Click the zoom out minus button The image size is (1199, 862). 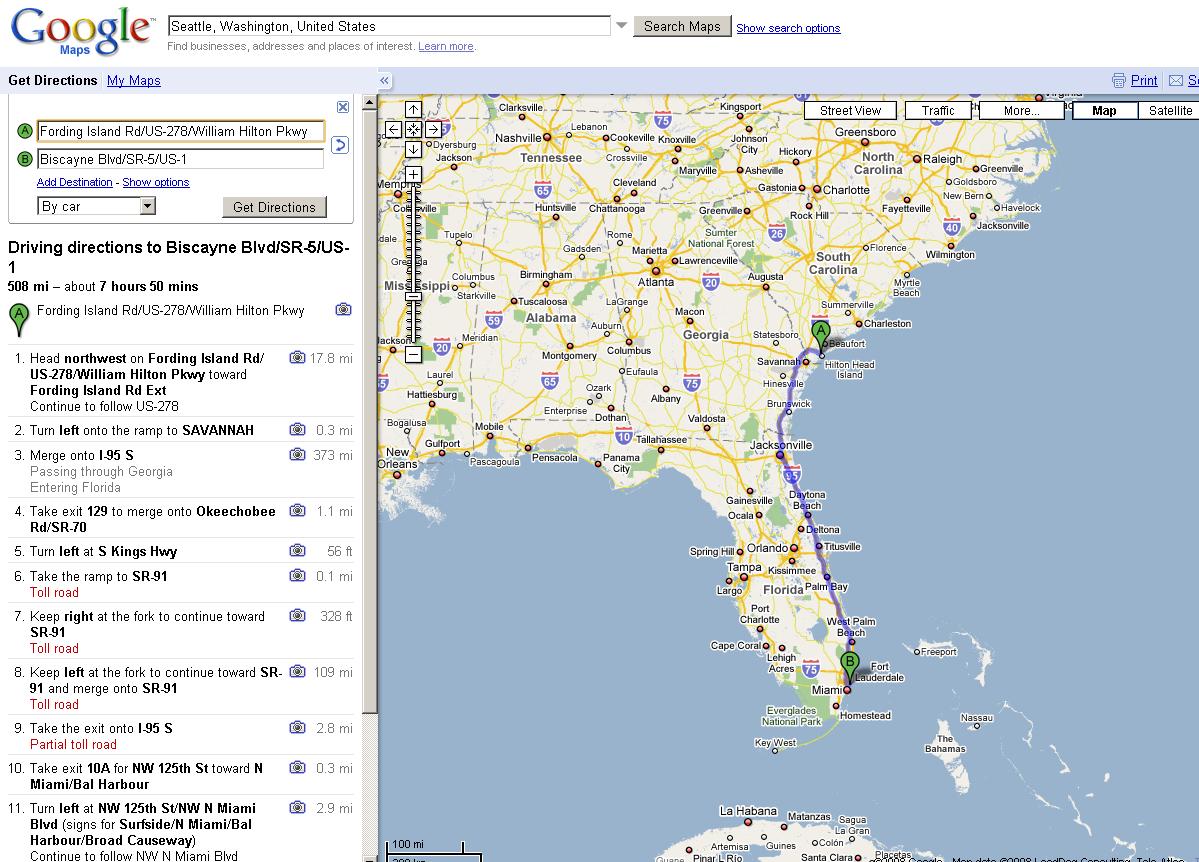pos(413,354)
